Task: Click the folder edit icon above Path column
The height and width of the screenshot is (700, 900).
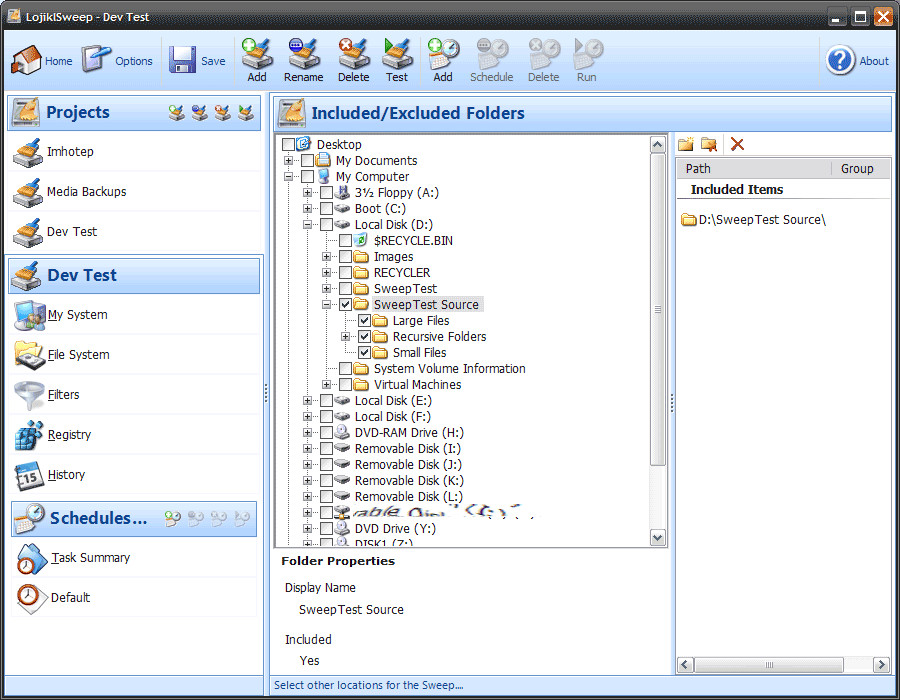Action: coord(709,144)
